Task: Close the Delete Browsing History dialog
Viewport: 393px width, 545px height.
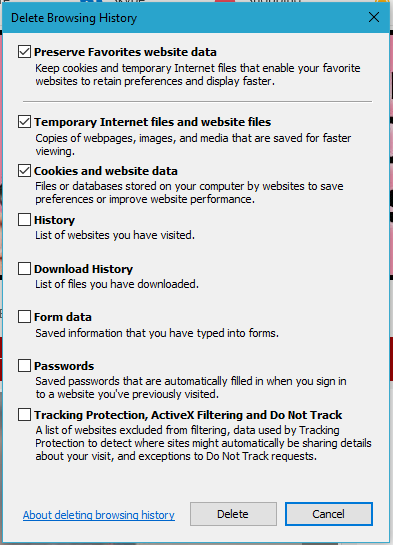Action: pyautogui.click(x=374, y=17)
